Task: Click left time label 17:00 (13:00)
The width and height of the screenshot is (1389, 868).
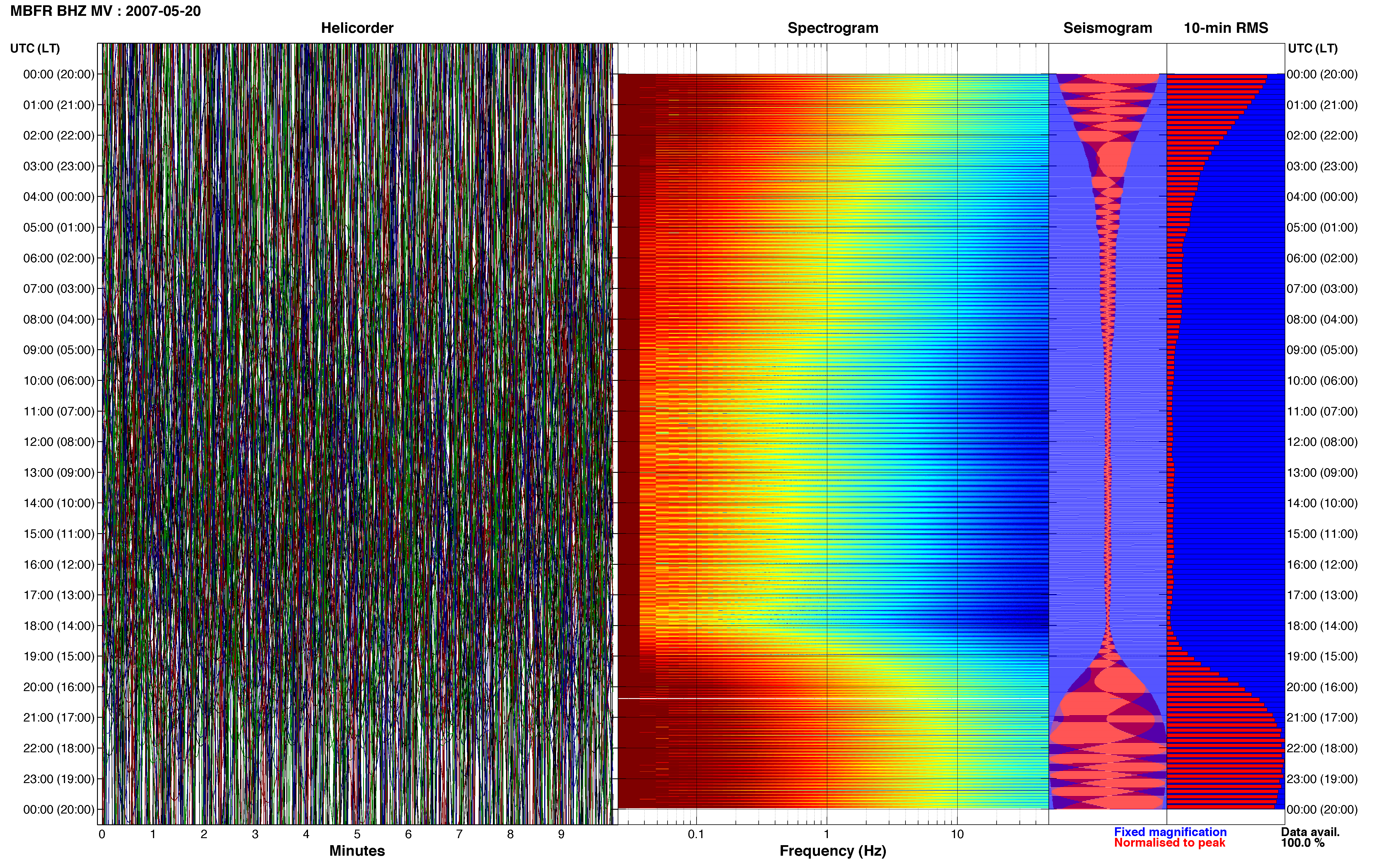Action: coord(59,595)
